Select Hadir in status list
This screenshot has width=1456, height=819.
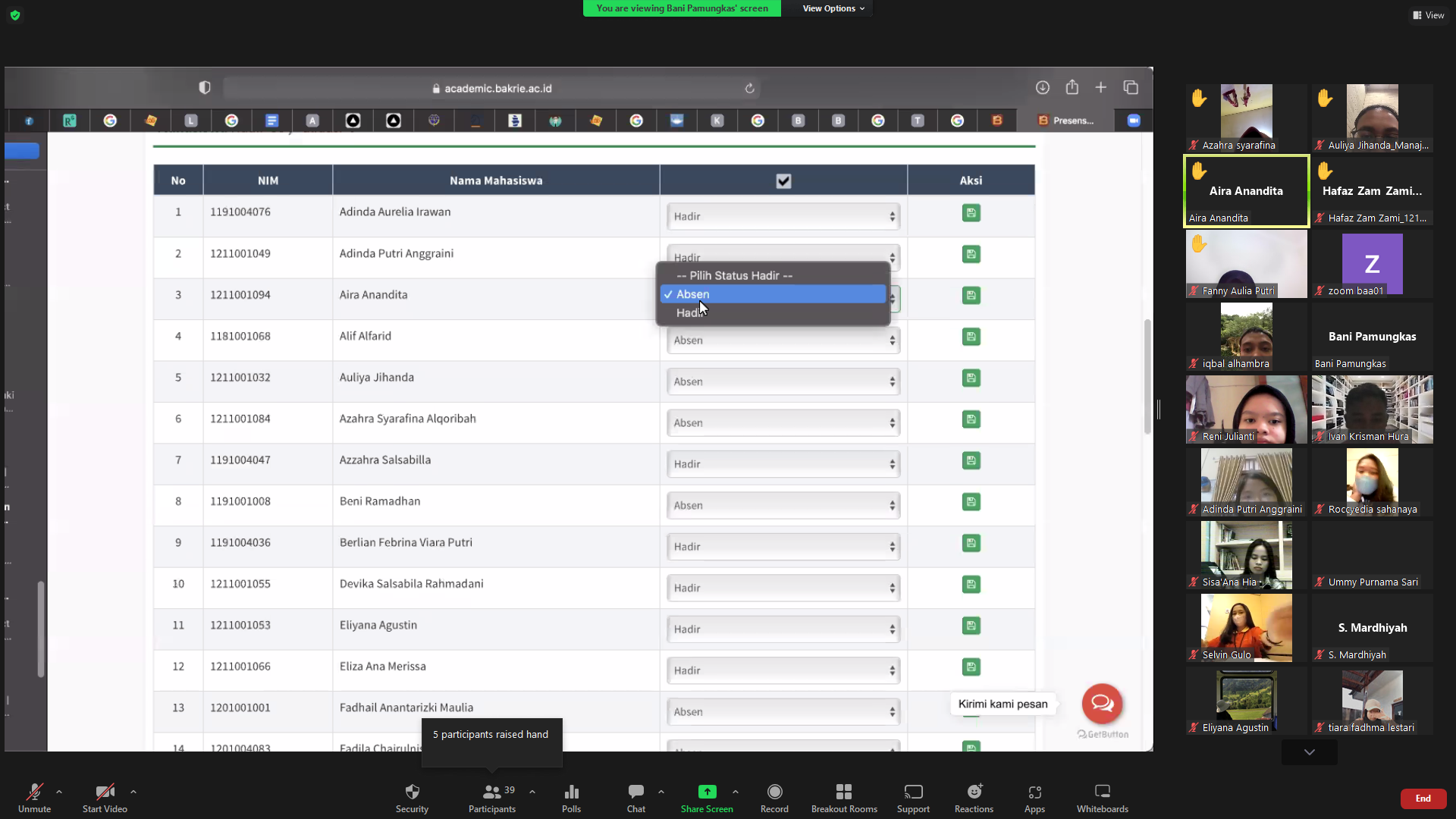click(773, 313)
